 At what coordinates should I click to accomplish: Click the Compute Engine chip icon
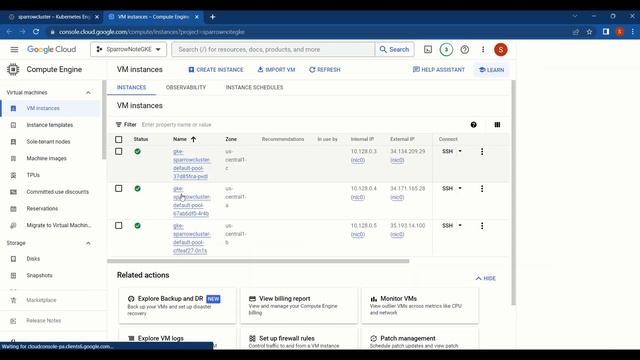(x=13, y=69)
